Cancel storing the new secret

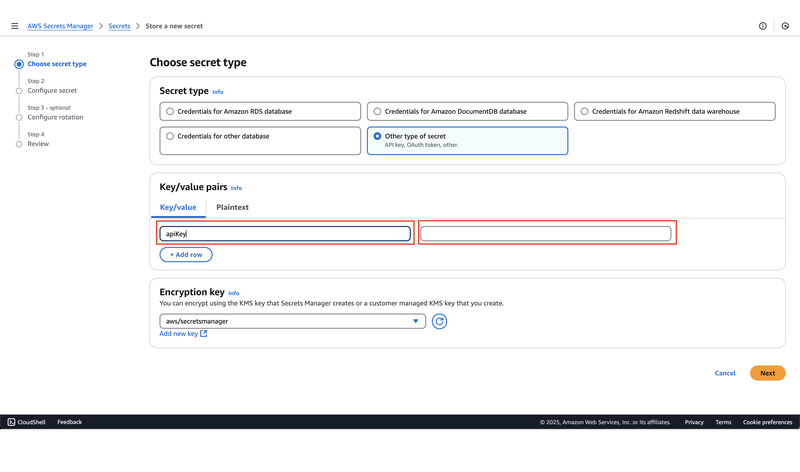725,373
